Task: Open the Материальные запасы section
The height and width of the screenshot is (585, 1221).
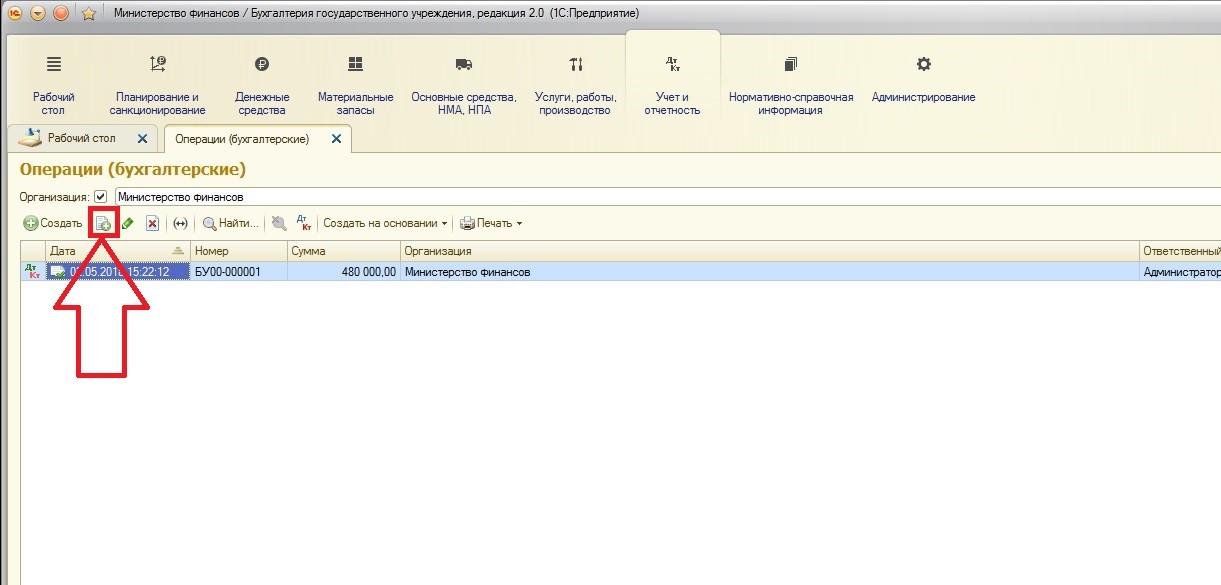Action: click(x=355, y=84)
